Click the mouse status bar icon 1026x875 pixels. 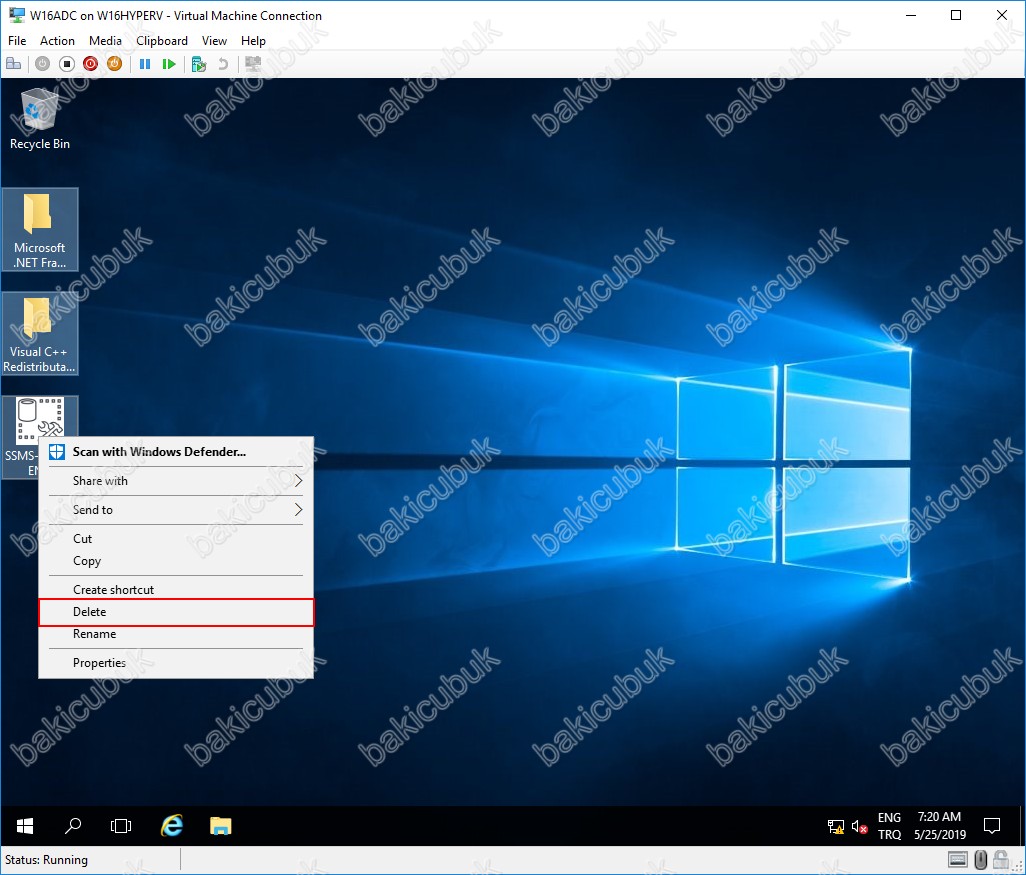980,860
